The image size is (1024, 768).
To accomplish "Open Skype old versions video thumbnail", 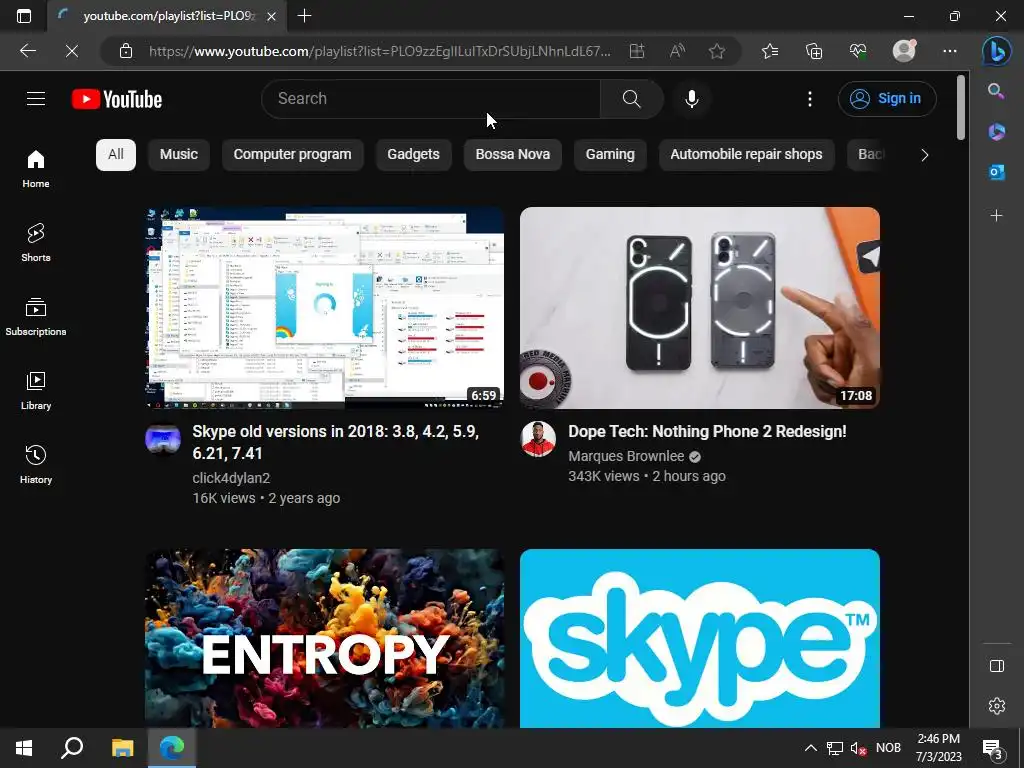I will pyautogui.click(x=325, y=308).
